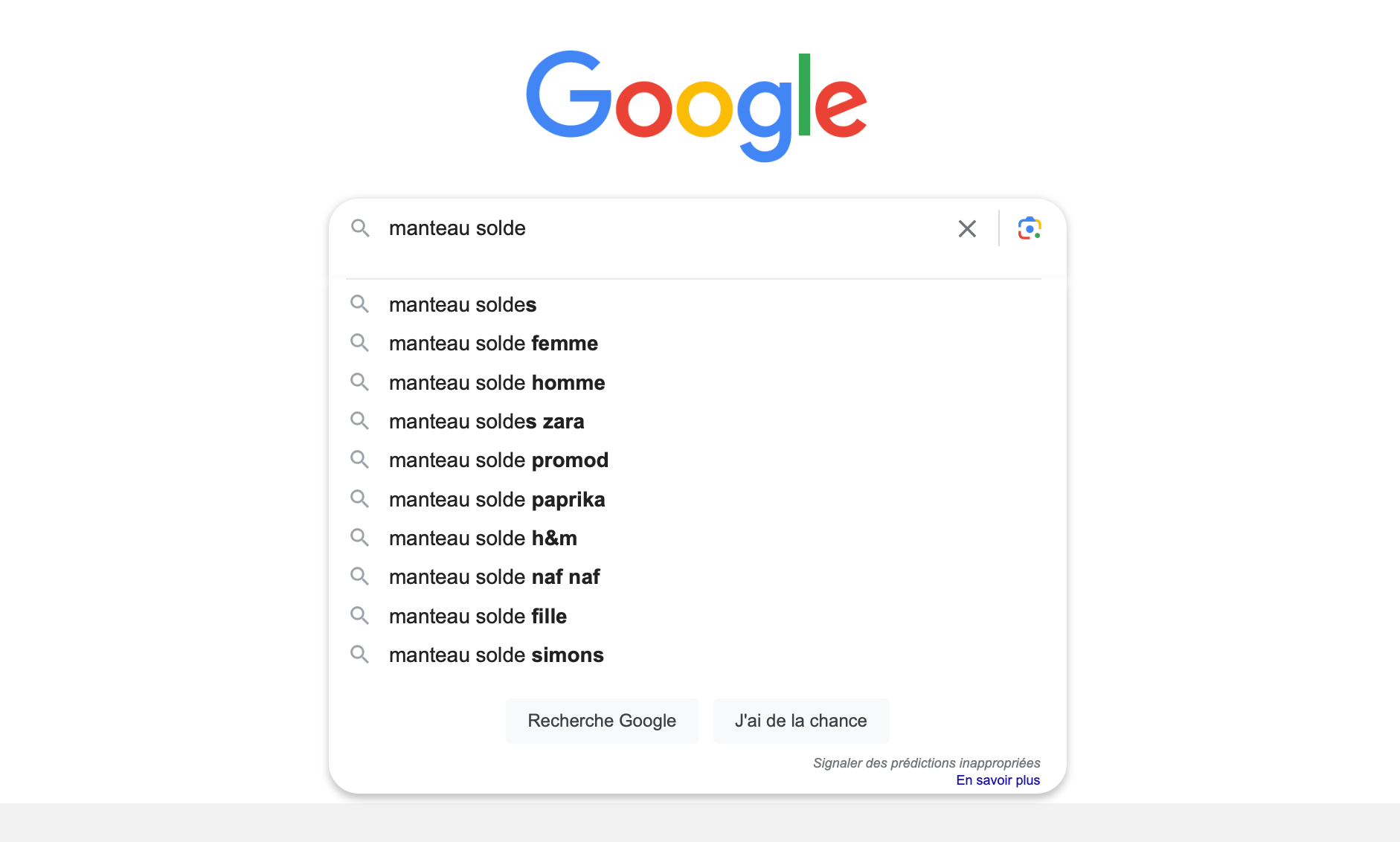This screenshot has width=1400, height=842.
Task: Select the suggestion 'manteau solde naf naf'
Action: tap(697, 576)
